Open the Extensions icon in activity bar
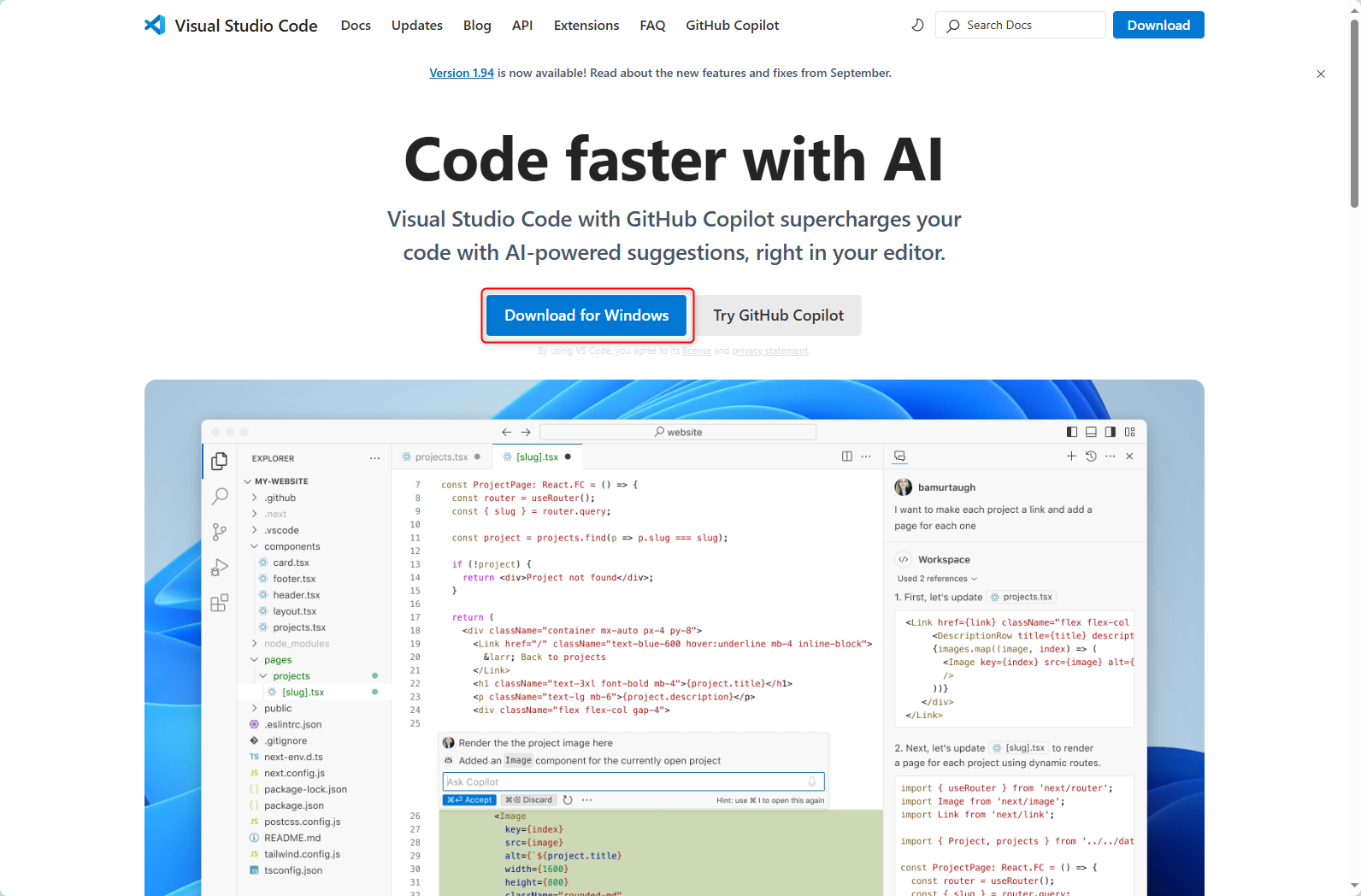The width and height of the screenshot is (1361, 896). click(x=220, y=604)
